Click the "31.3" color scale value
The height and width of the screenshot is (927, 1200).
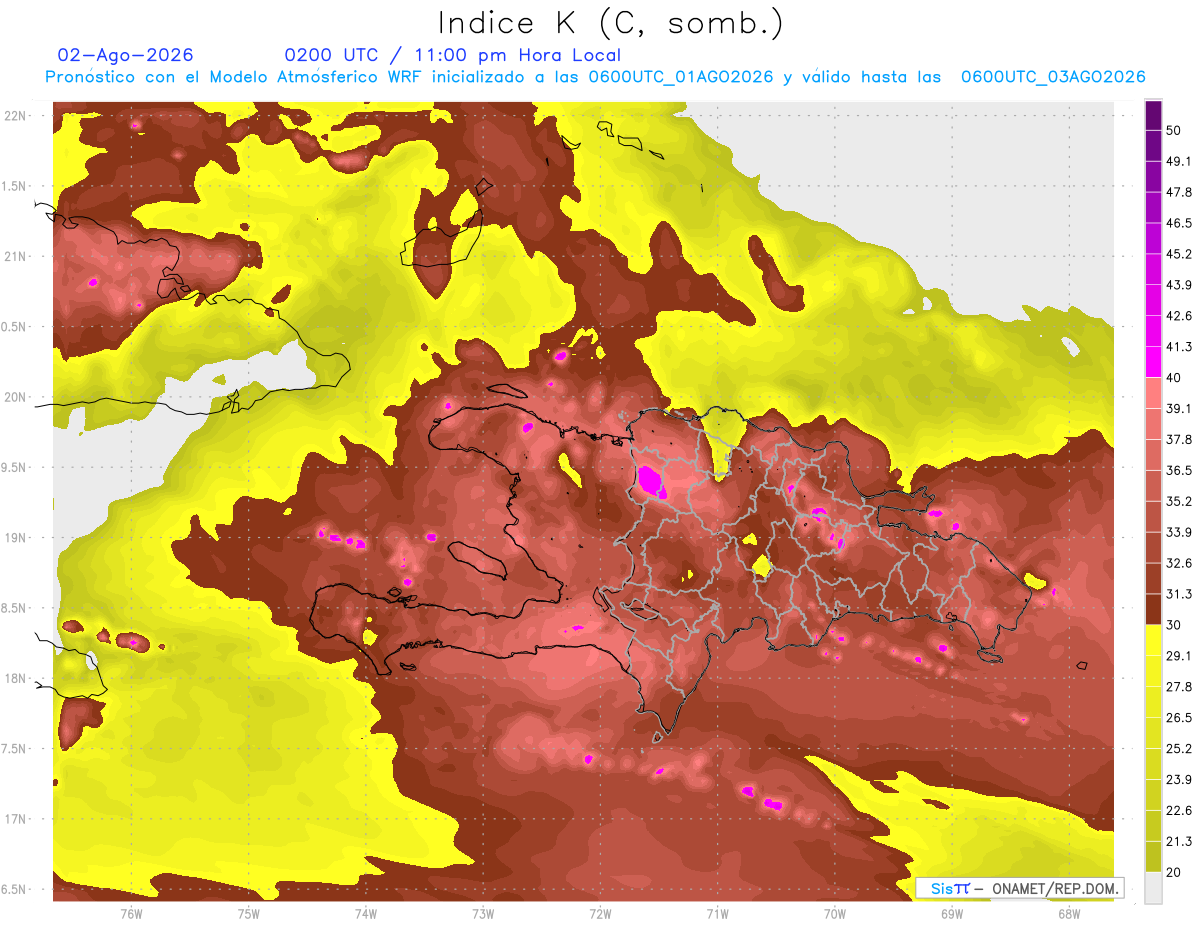pyautogui.click(x=1180, y=594)
